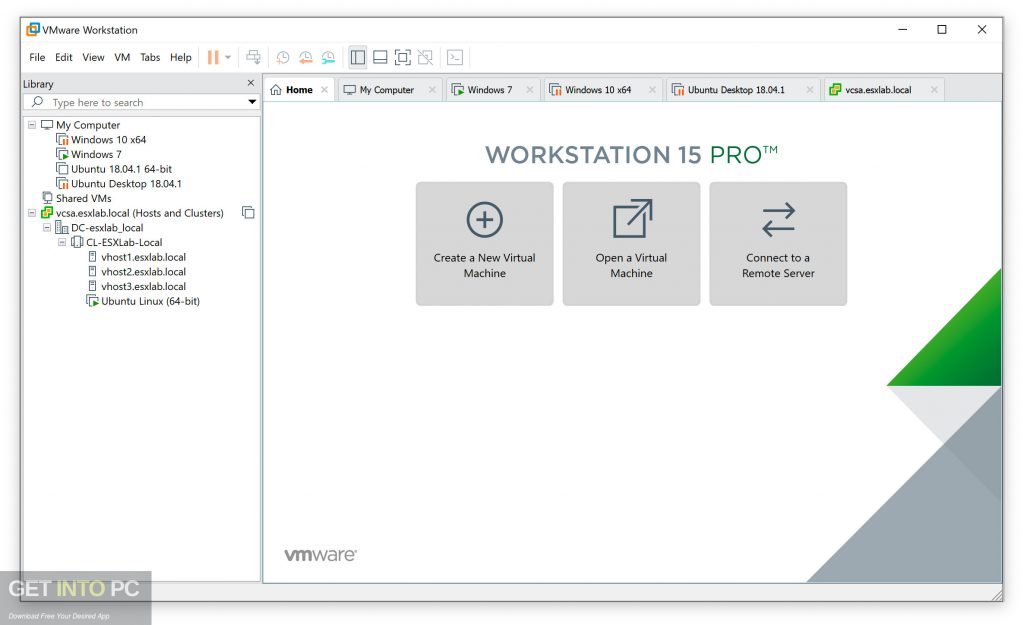The width and height of the screenshot is (1024, 625).
Task: Click the DC-esxlab_local datacenter icon
Action: 62,227
